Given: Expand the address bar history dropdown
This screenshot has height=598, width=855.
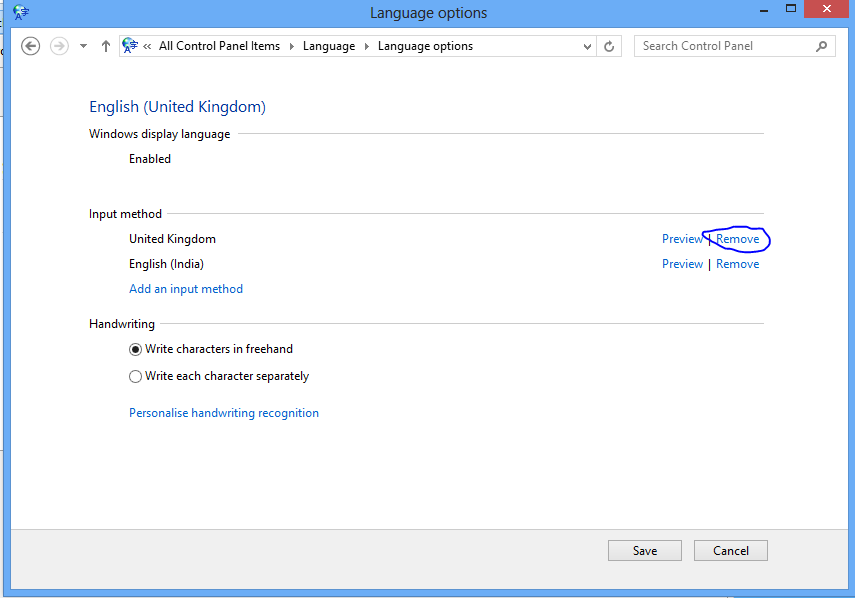Looking at the screenshot, I should pos(587,46).
